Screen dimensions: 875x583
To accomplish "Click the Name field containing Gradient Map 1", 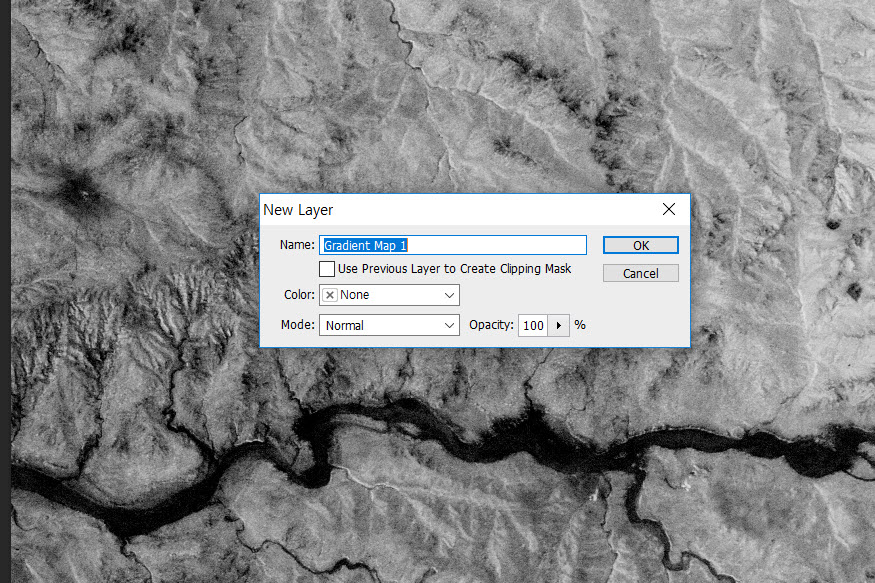I will click(x=453, y=245).
